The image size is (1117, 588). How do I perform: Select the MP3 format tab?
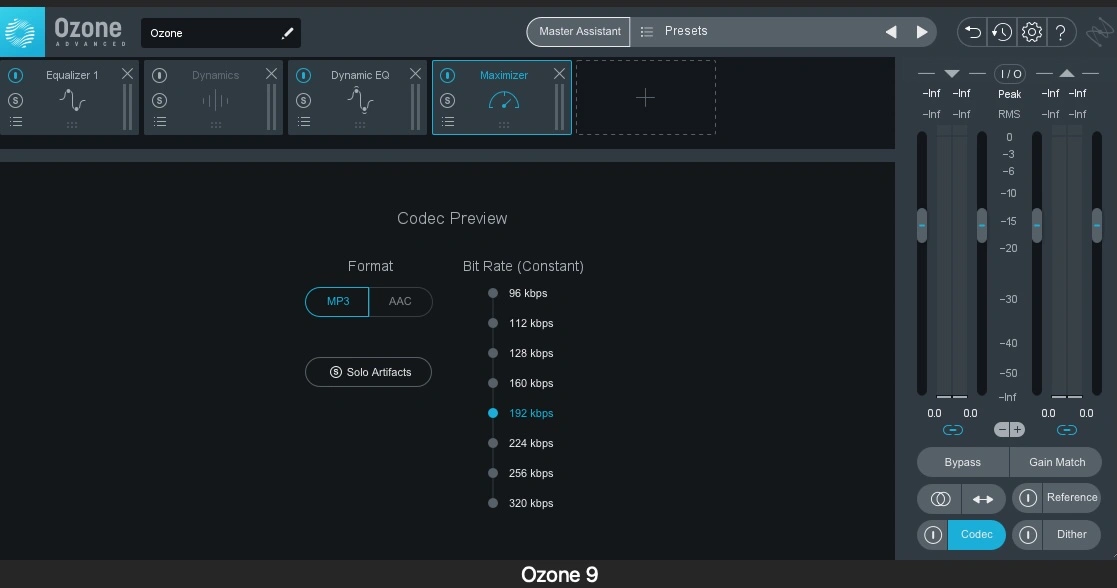pyautogui.click(x=338, y=301)
